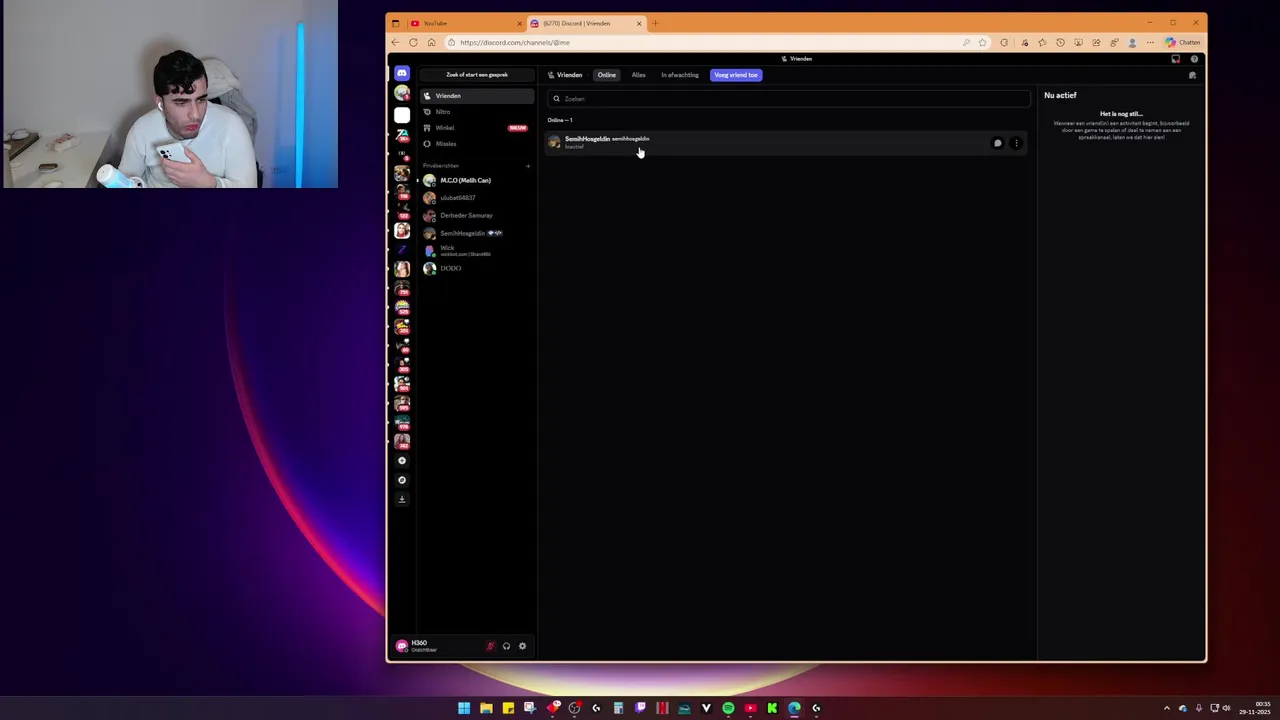Open Winkel in the left sidebar
1280x720 pixels.
point(477,128)
